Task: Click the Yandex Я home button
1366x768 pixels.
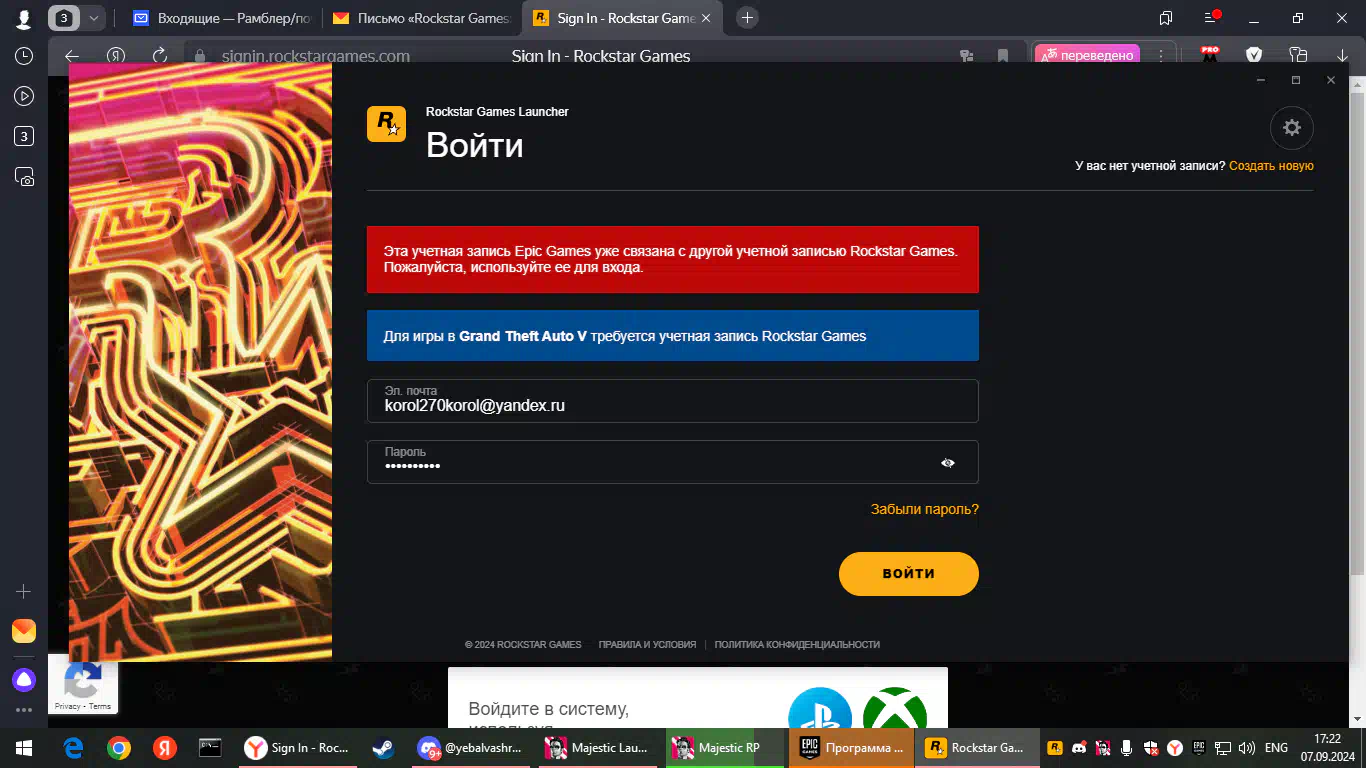Action: pyautogui.click(x=116, y=56)
